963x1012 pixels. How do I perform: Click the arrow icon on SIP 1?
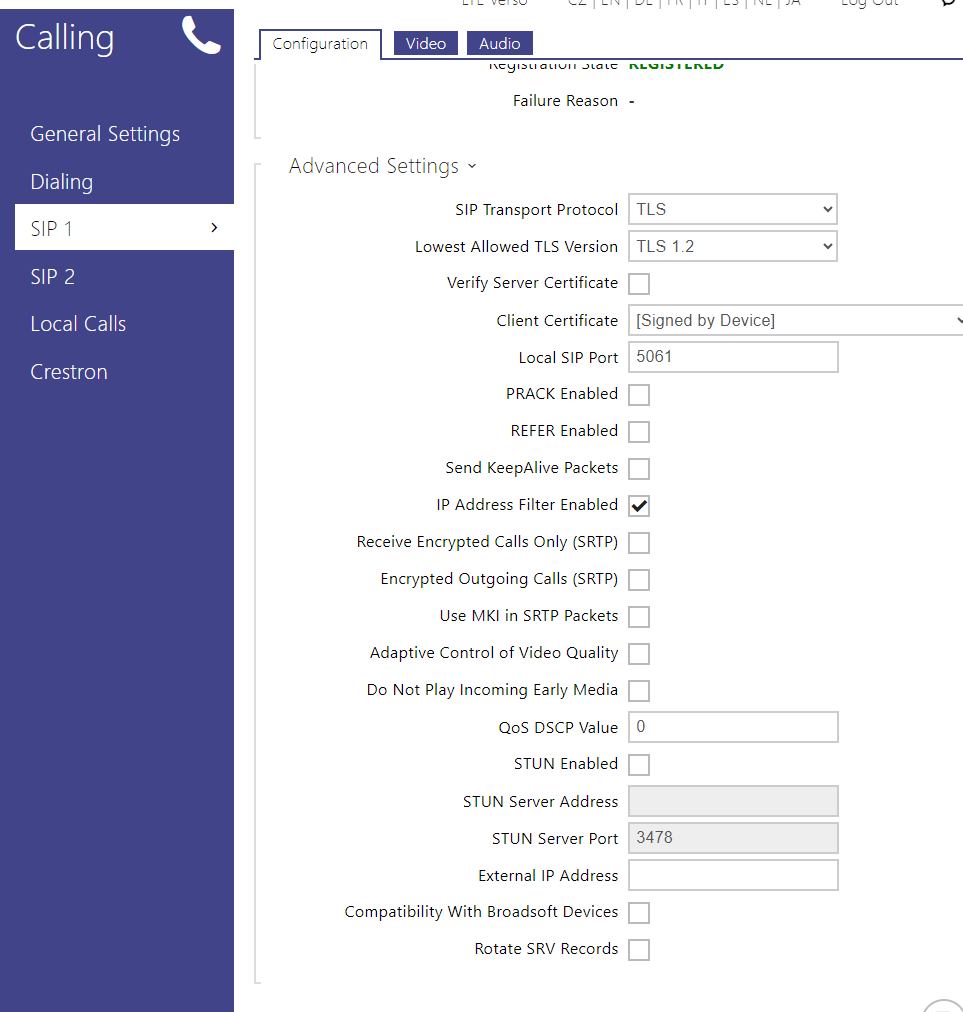coord(214,228)
